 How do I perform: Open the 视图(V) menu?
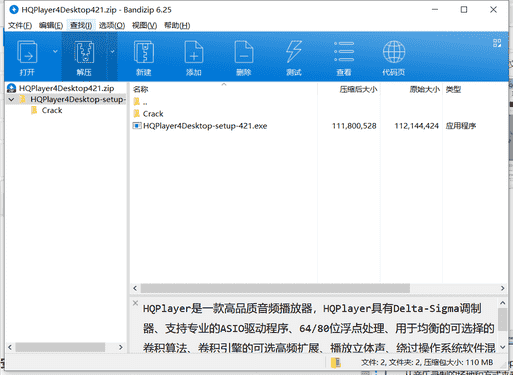click(144, 26)
